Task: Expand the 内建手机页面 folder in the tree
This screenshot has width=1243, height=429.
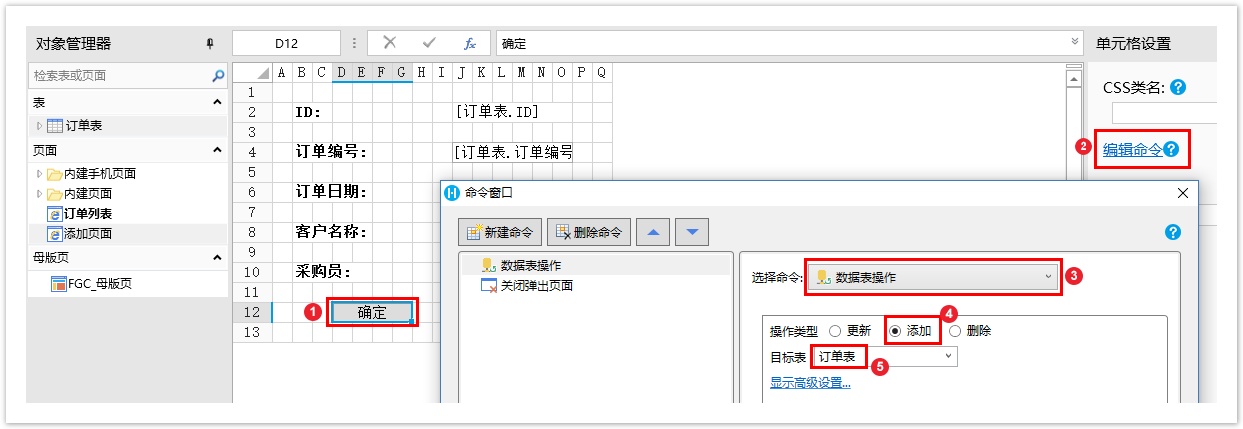Action: pos(41,174)
